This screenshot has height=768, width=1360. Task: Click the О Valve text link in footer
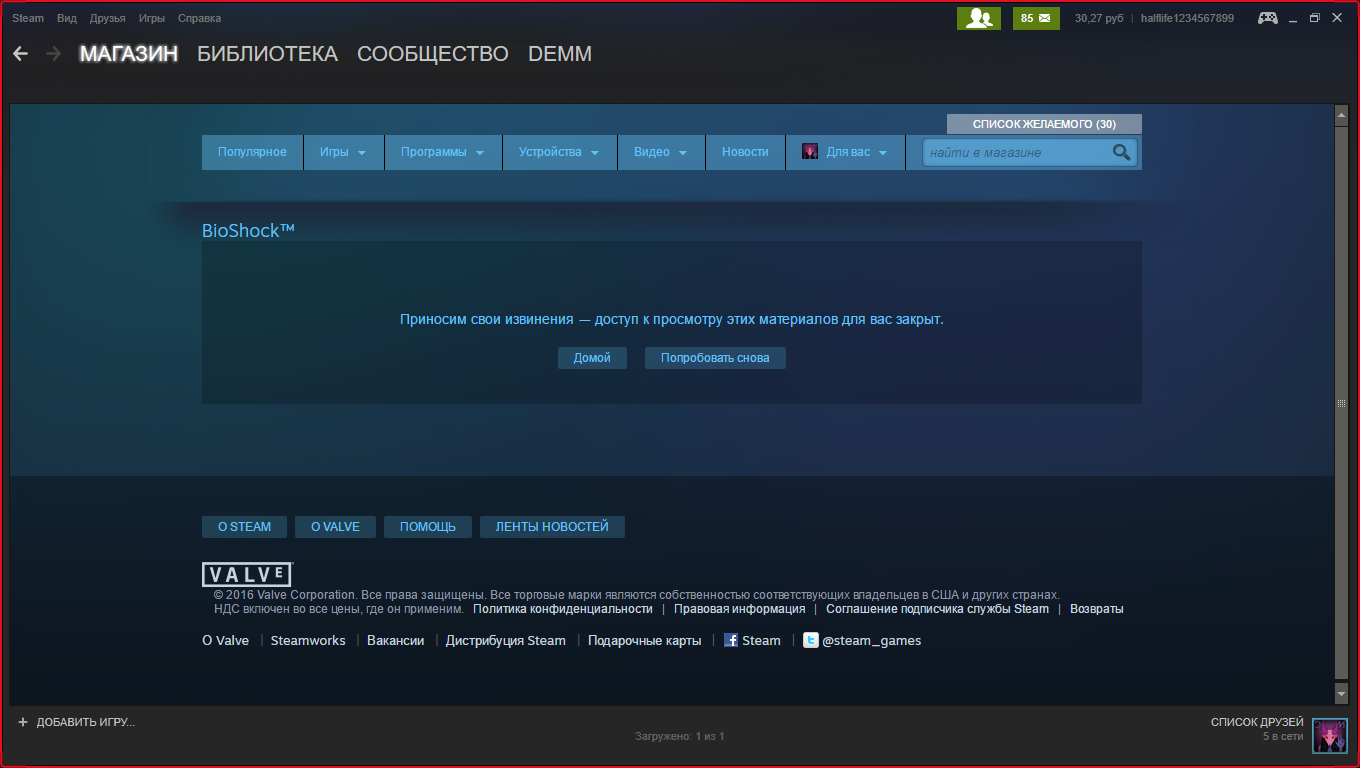pos(226,641)
